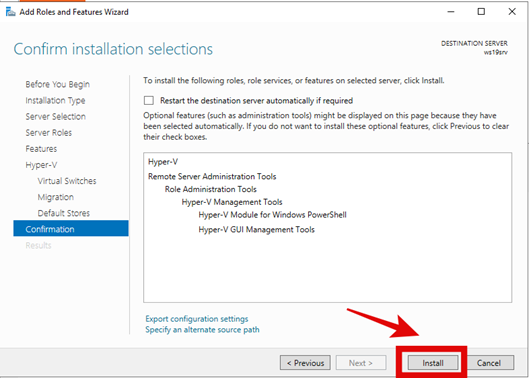Open the Installation Type step

pos(55,100)
